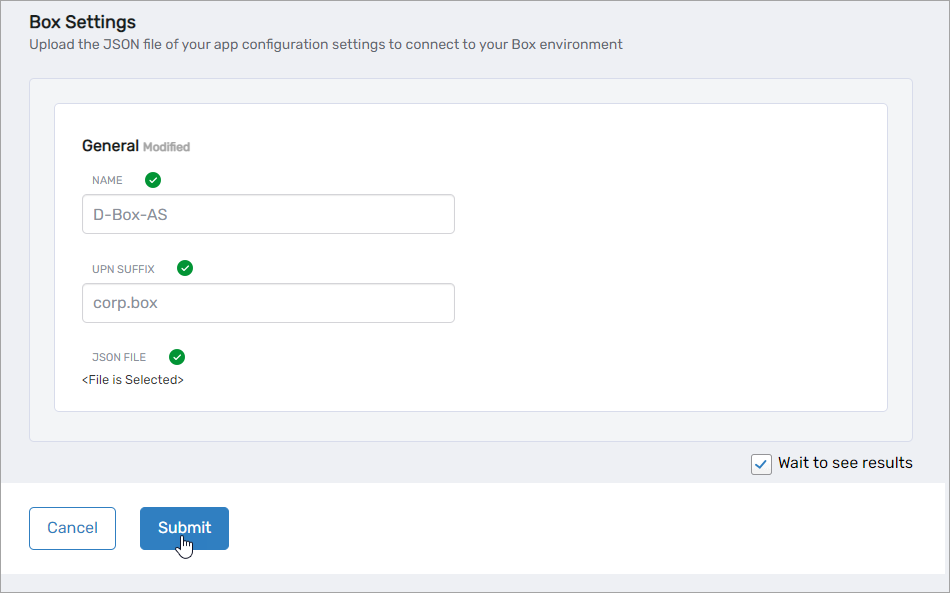950x593 pixels.
Task: Toggle the Wait to see results checkbox
Action: click(x=761, y=464)
